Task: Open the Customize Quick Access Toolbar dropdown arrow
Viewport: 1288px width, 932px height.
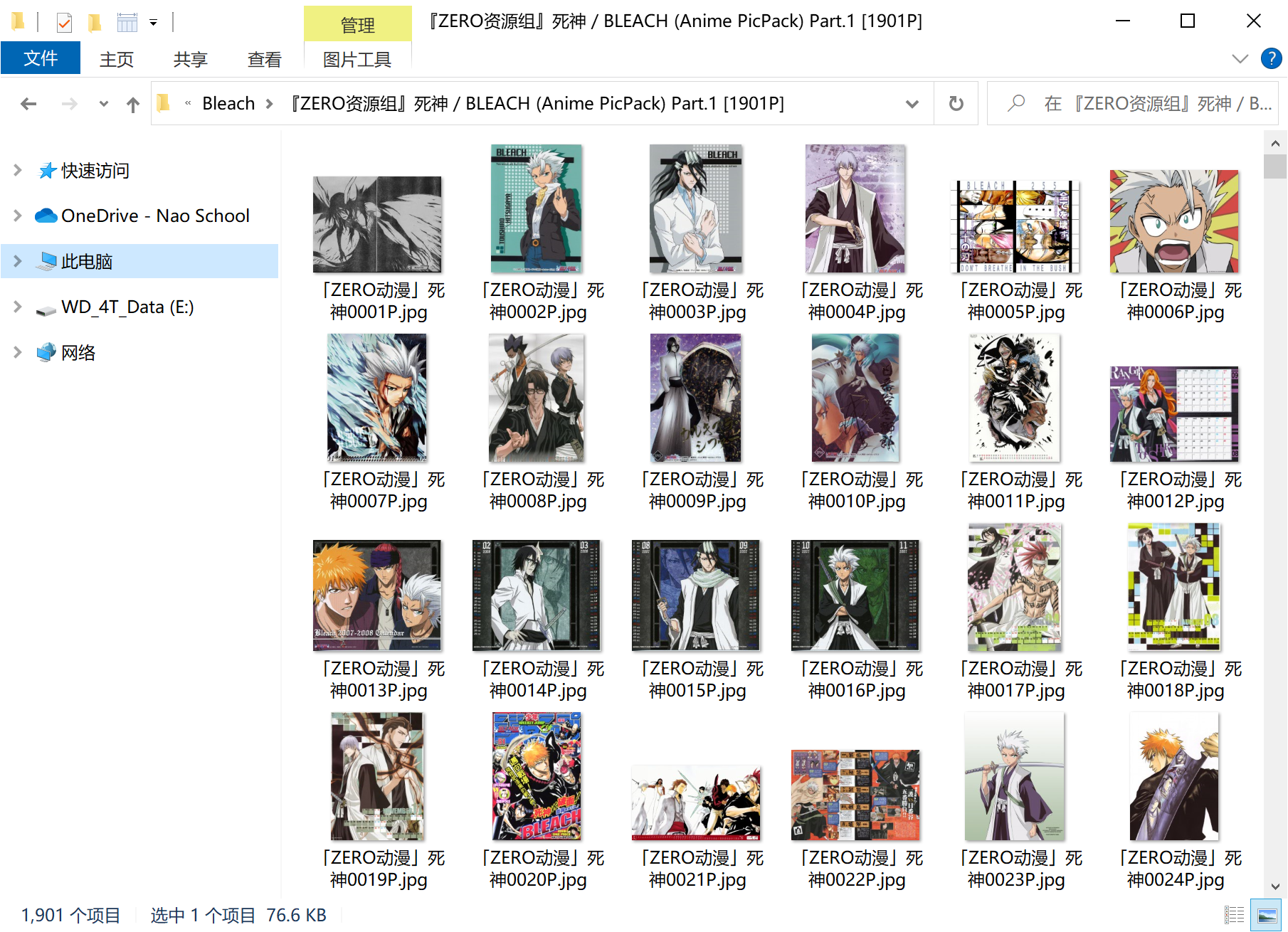Action: coord(153,23)
